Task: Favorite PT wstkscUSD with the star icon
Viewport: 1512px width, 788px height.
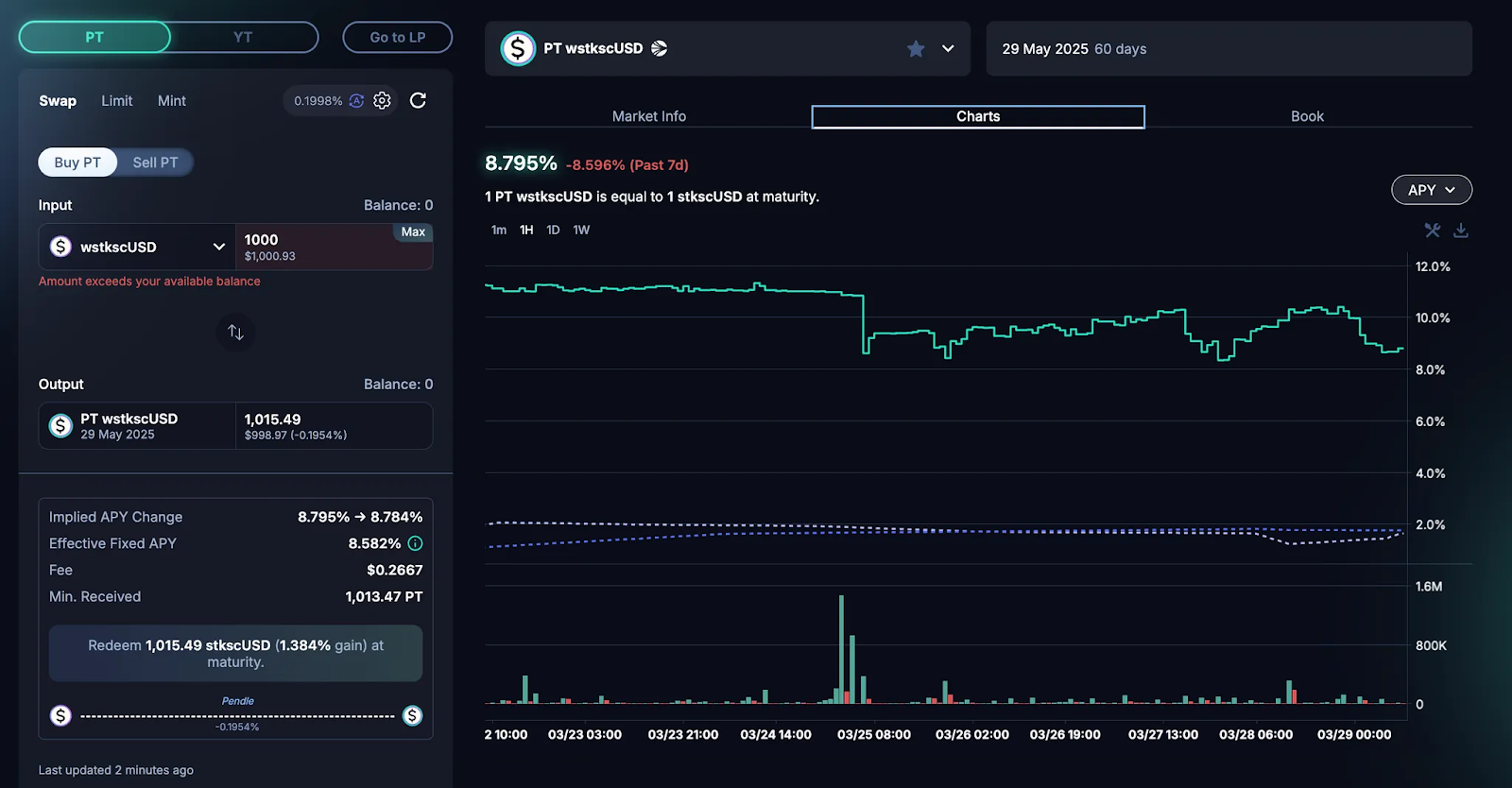Action: coord(916,48)
